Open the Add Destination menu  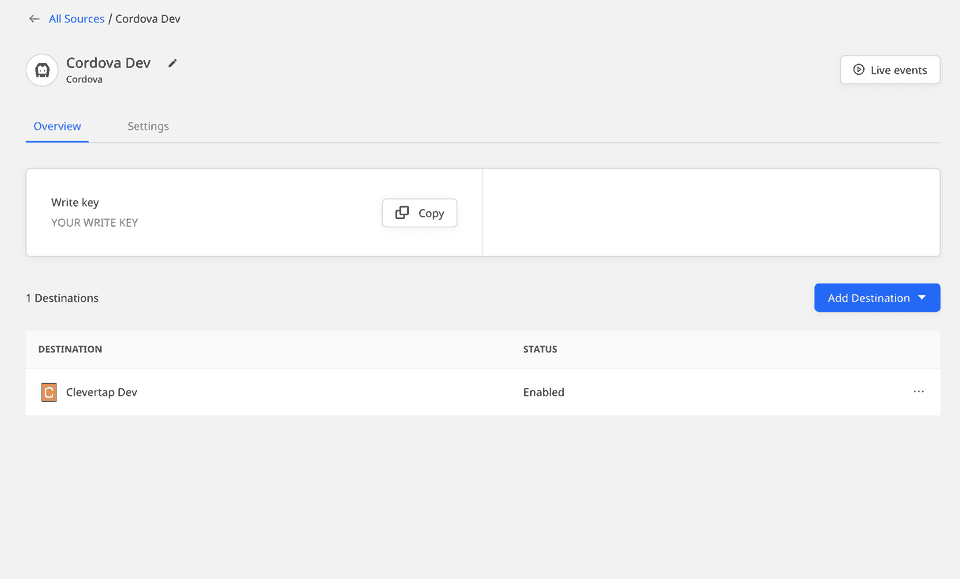coord(877,297)
